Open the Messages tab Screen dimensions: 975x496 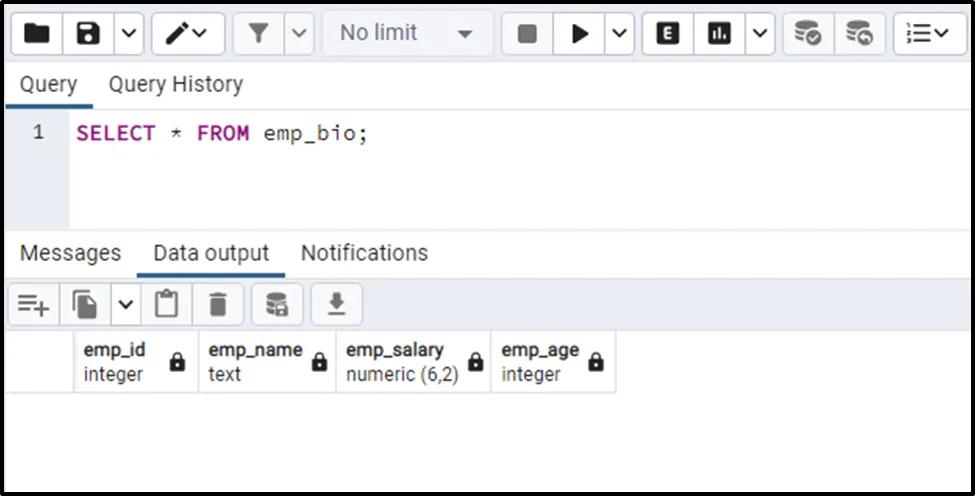tap(70, 254)
